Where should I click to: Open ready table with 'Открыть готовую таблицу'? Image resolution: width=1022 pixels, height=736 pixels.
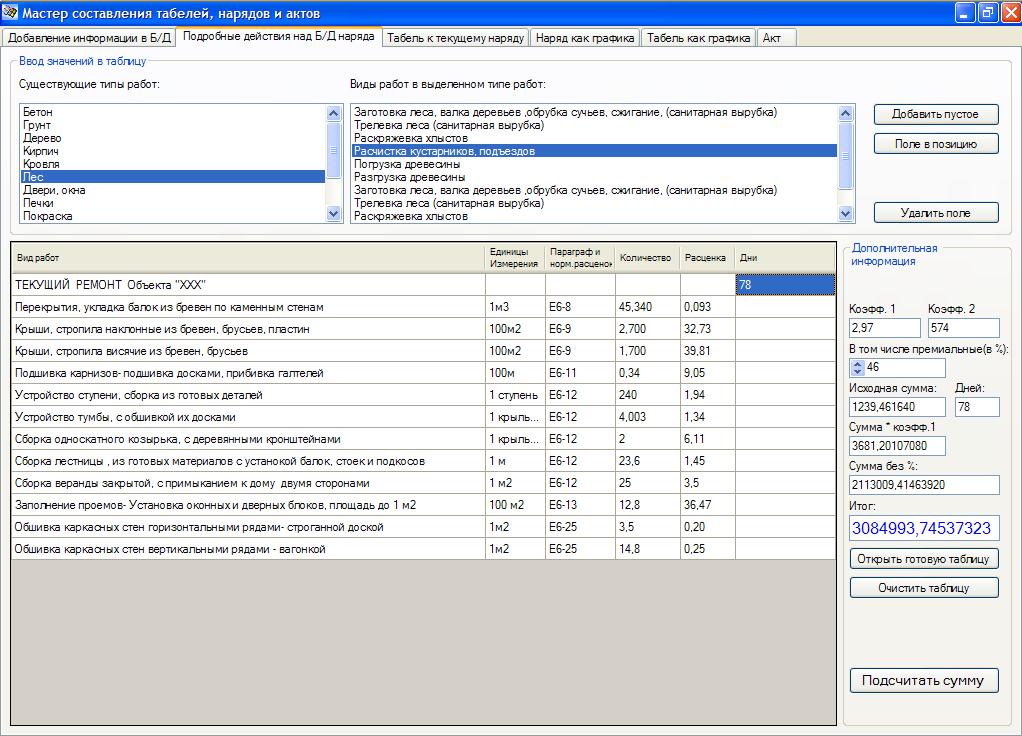click(923, 558)
